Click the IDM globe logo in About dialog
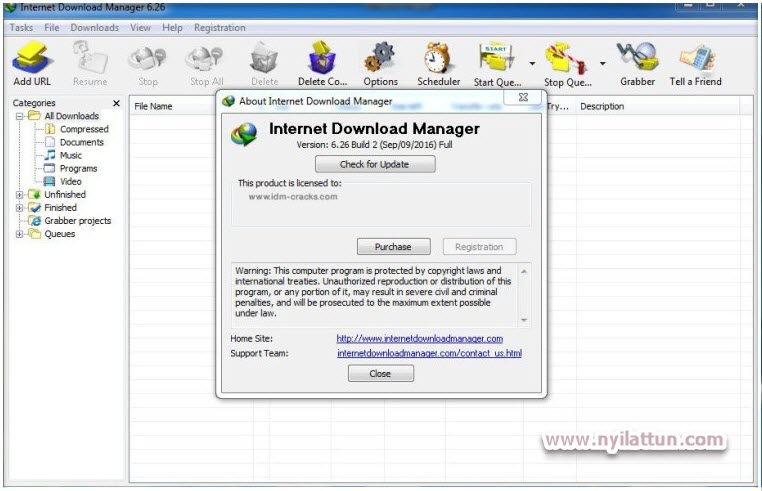This screenshot has height=491, width=762. (x=244, y=135)
